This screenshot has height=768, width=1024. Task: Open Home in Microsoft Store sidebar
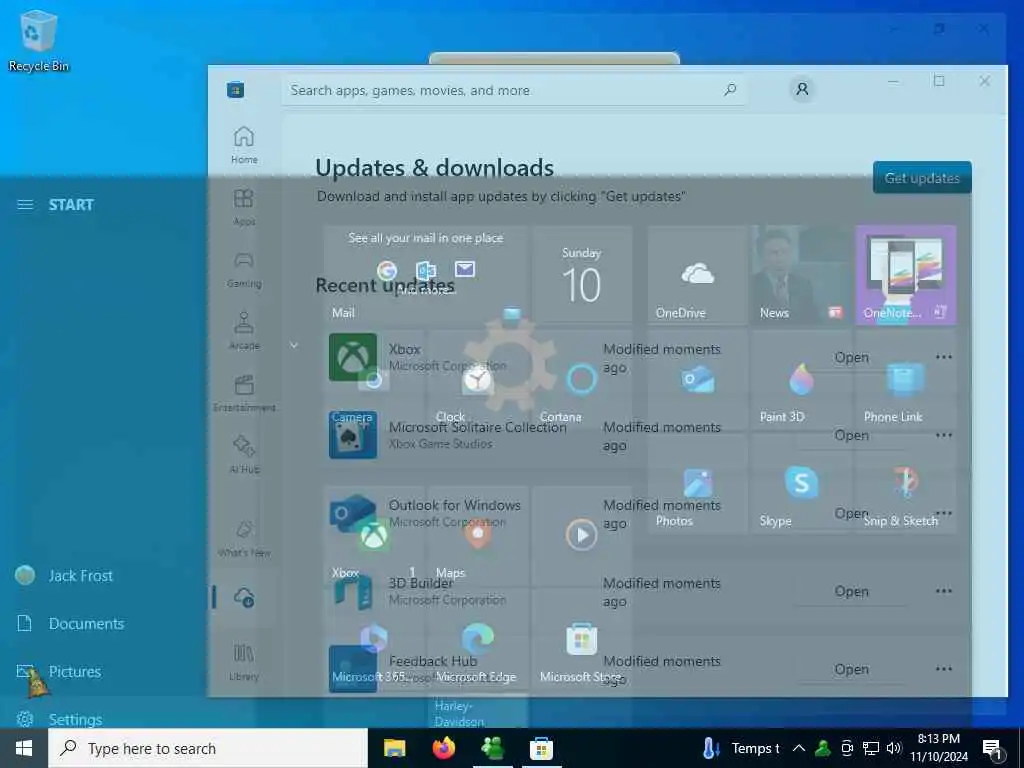click(x=244, y=145)
